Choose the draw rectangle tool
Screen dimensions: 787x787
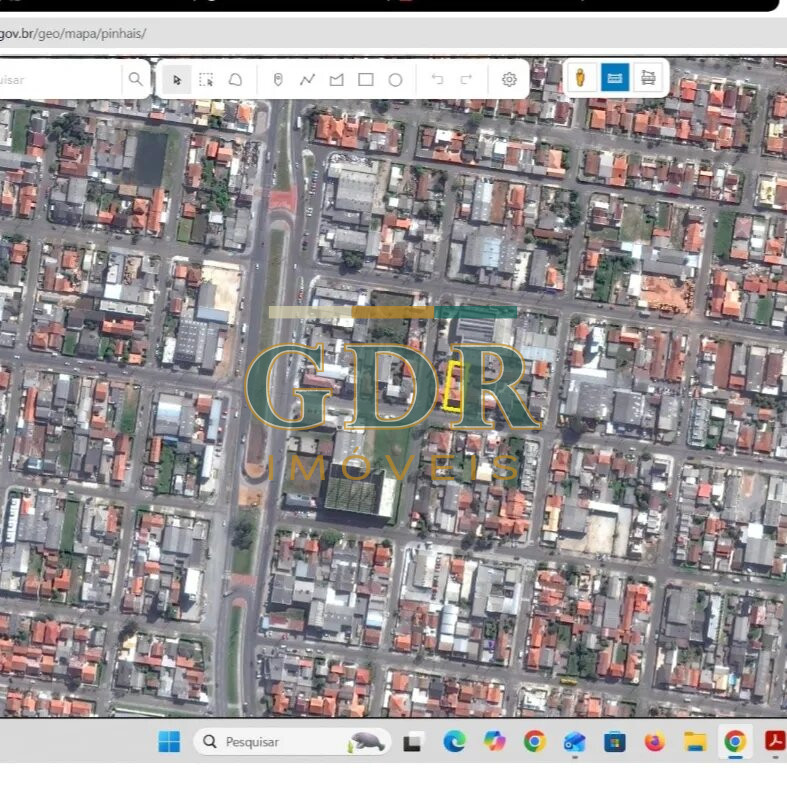click(x=366, y=79)
